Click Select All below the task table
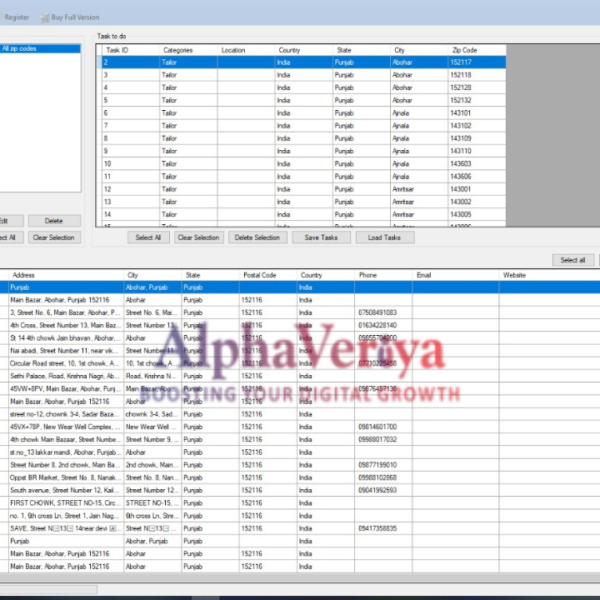This screenshot has width=600, height=600. point(148,238)
